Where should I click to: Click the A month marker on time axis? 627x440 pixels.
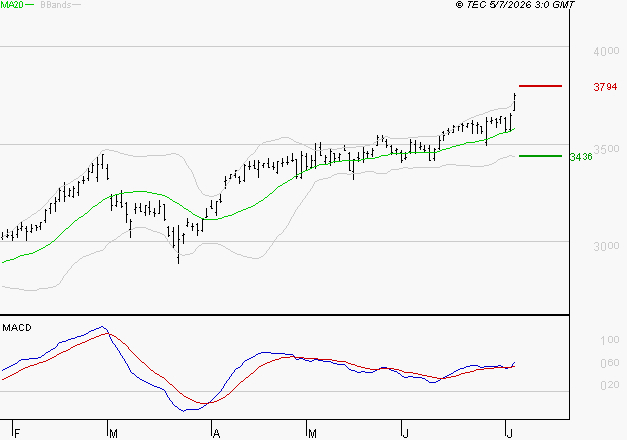[x=216, y=434]
